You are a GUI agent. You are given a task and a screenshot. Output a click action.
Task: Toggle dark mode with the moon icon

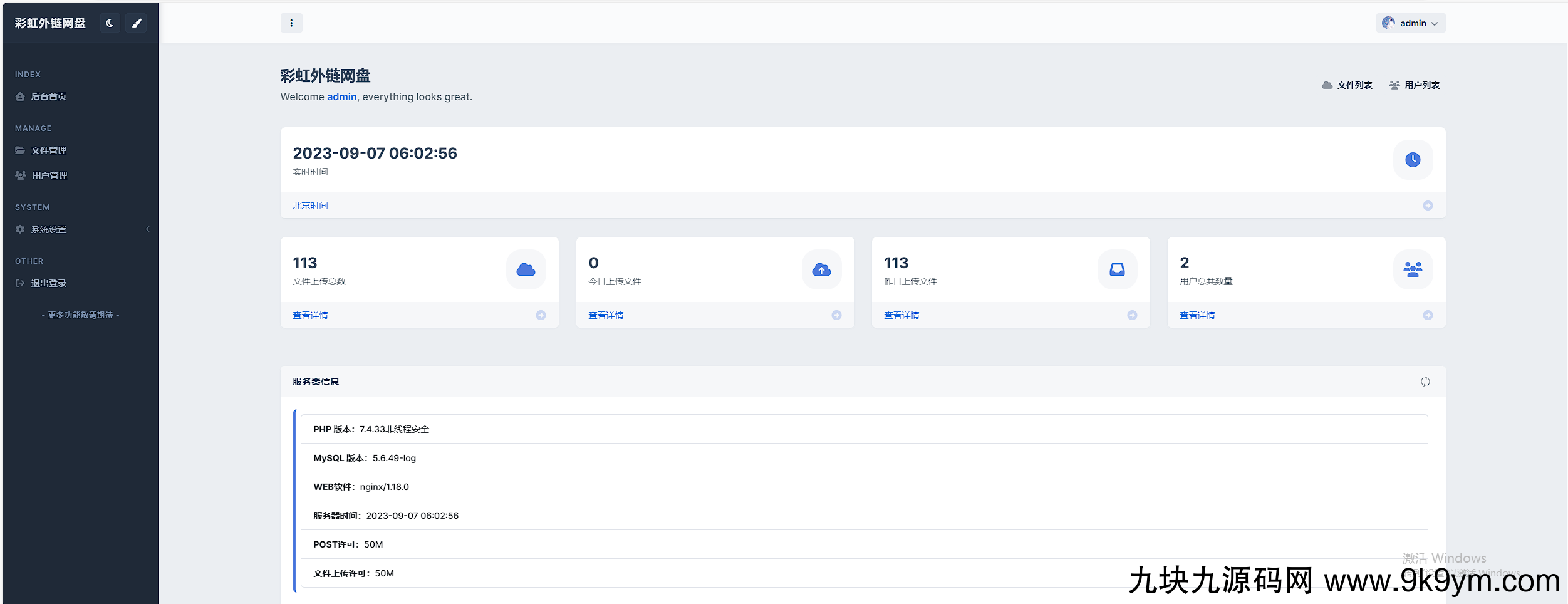110,23
